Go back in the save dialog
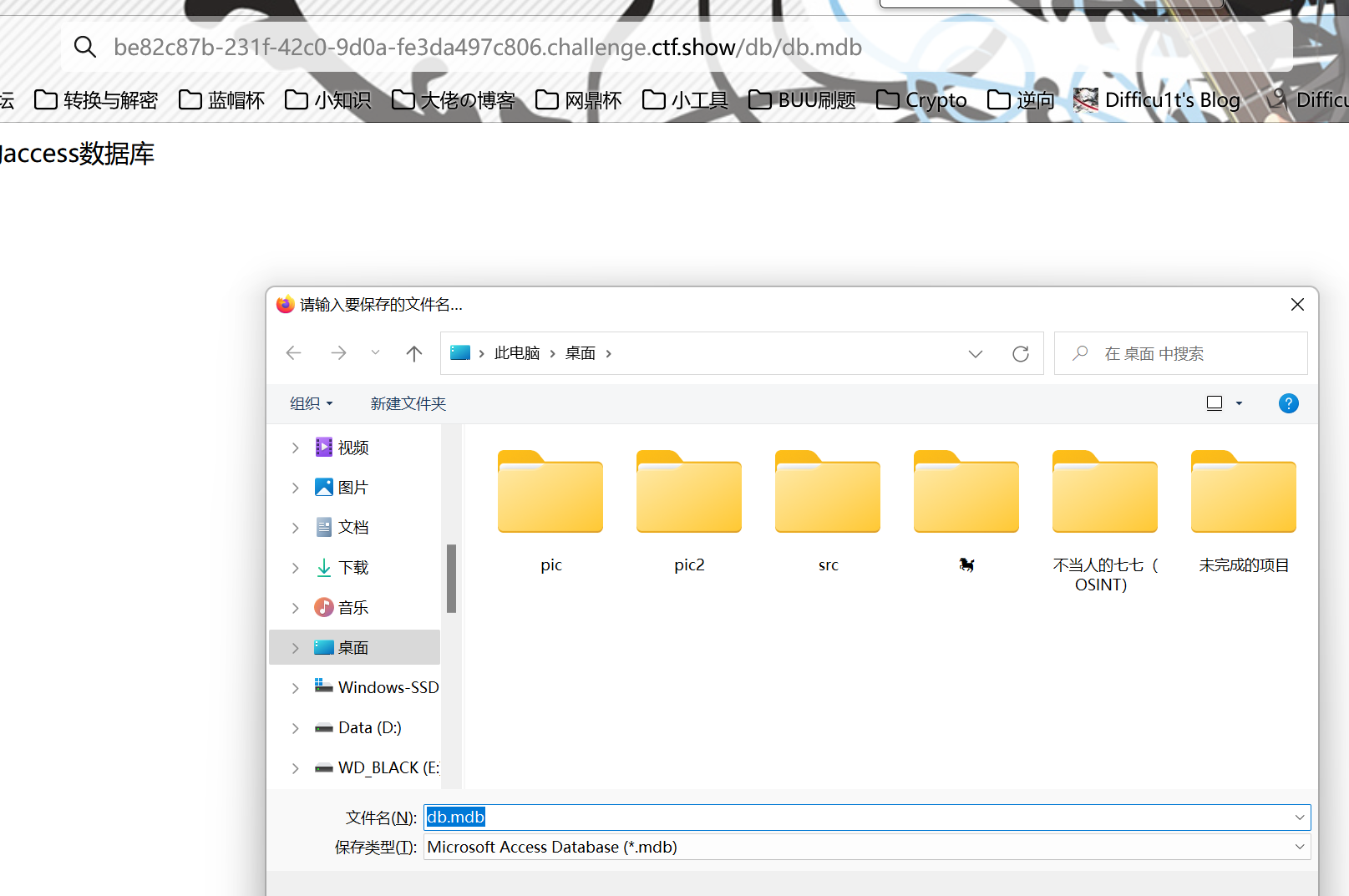The image size is (1349, 896). (x=293, y=353)
